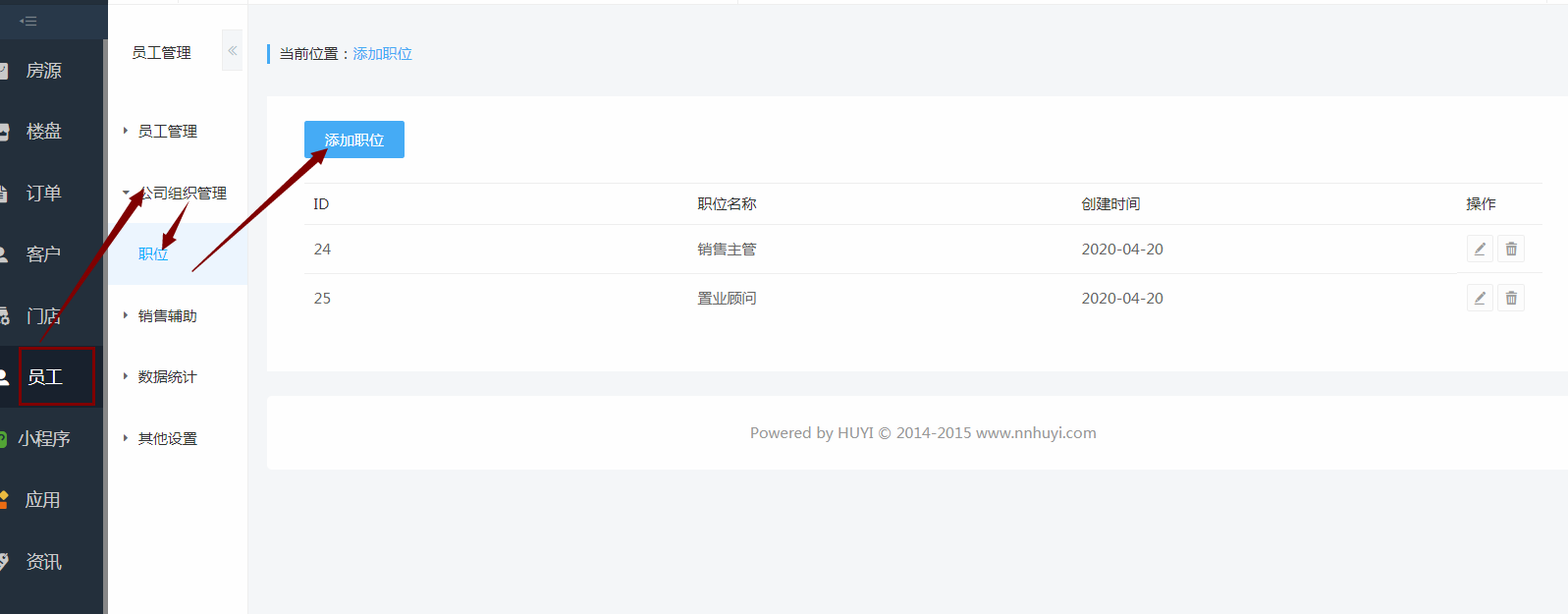
Task: Expand the 员工管理 submenu group
Action: (167, 132)
